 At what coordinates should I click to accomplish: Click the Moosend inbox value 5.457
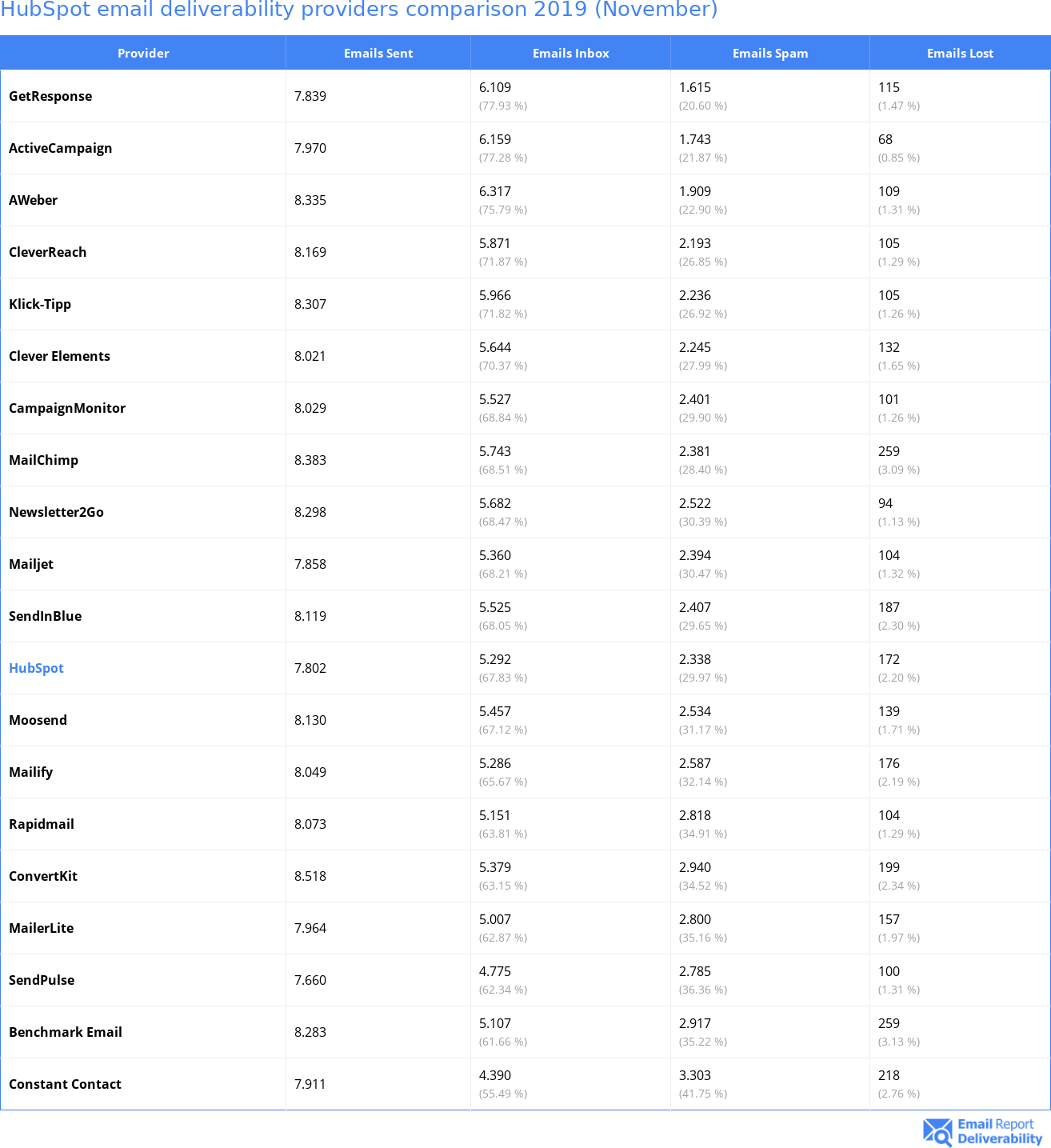coord(495,711)
